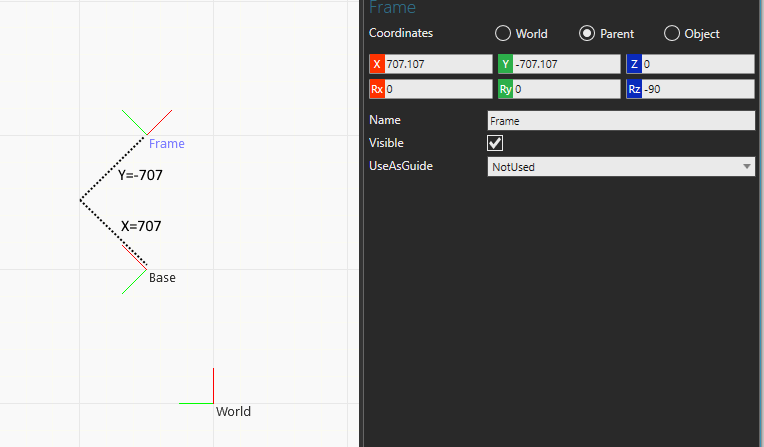Select the Parent coordinates radio button
Screen dimensions: 764x447
click(x=587, y=33)
